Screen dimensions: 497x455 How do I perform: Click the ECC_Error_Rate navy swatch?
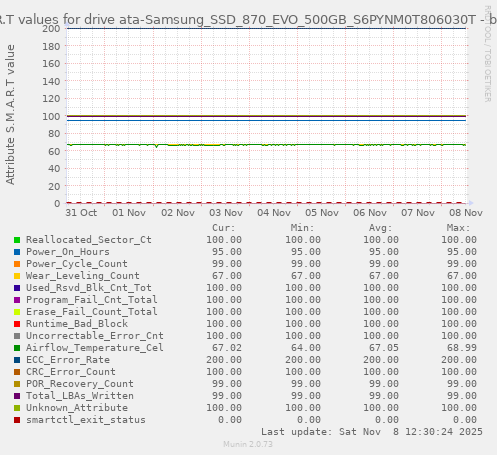tap(17, 360)
